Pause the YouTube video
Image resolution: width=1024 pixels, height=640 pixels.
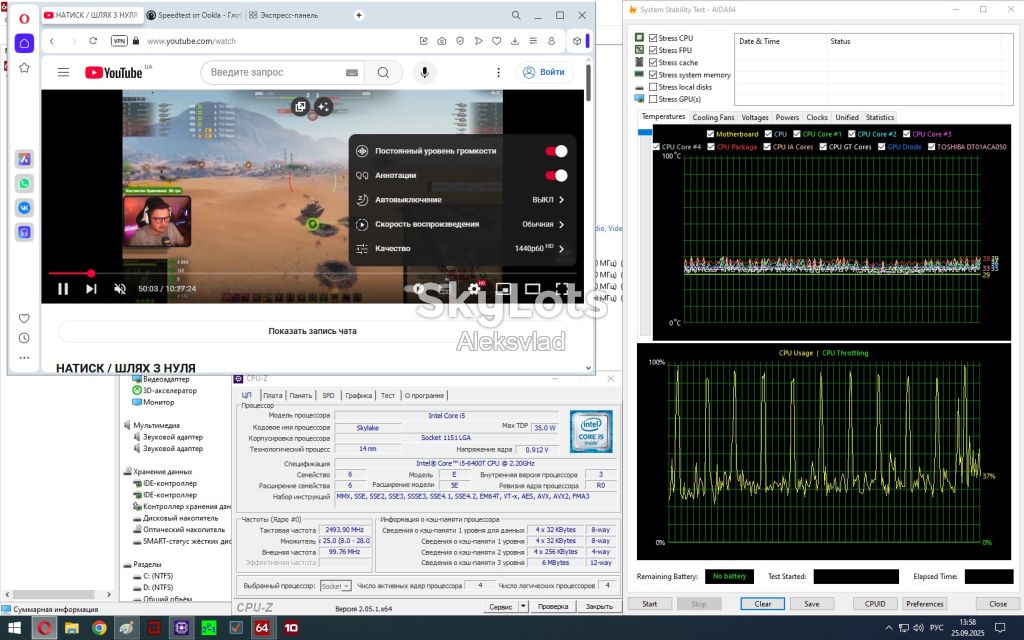[x=63, y=289]
